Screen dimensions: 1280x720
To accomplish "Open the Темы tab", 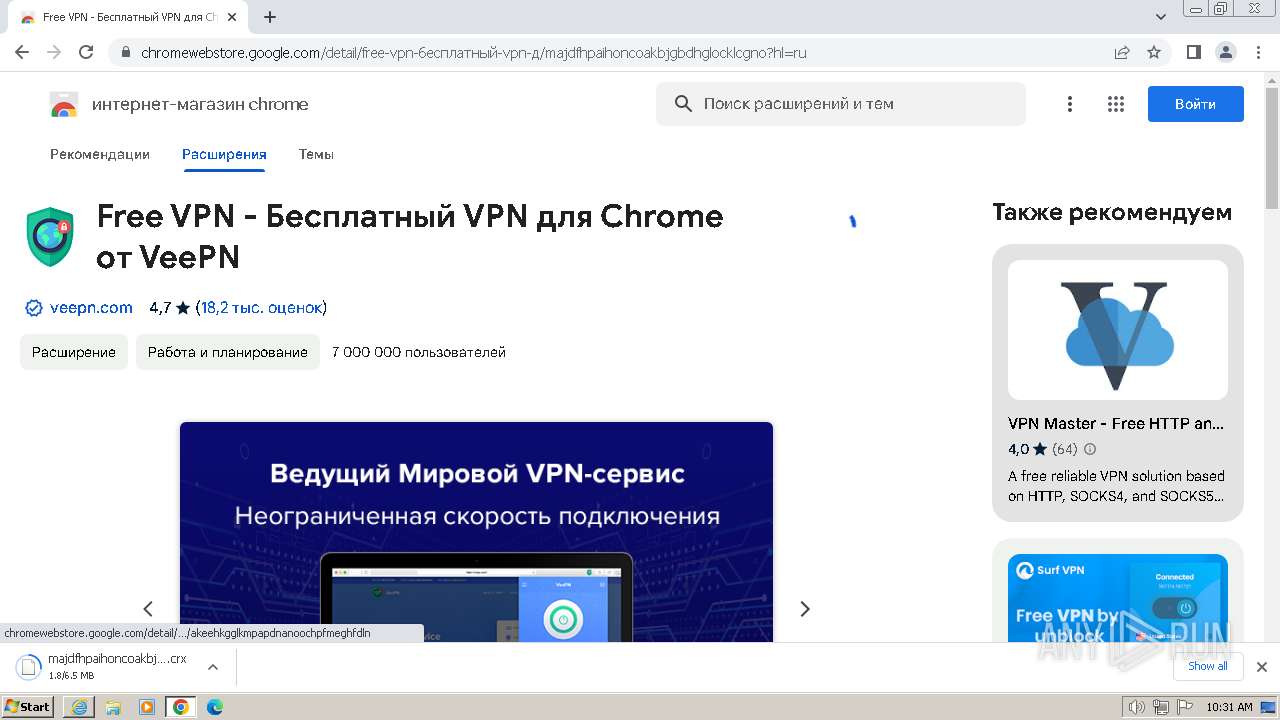I will tap(316, 154).
